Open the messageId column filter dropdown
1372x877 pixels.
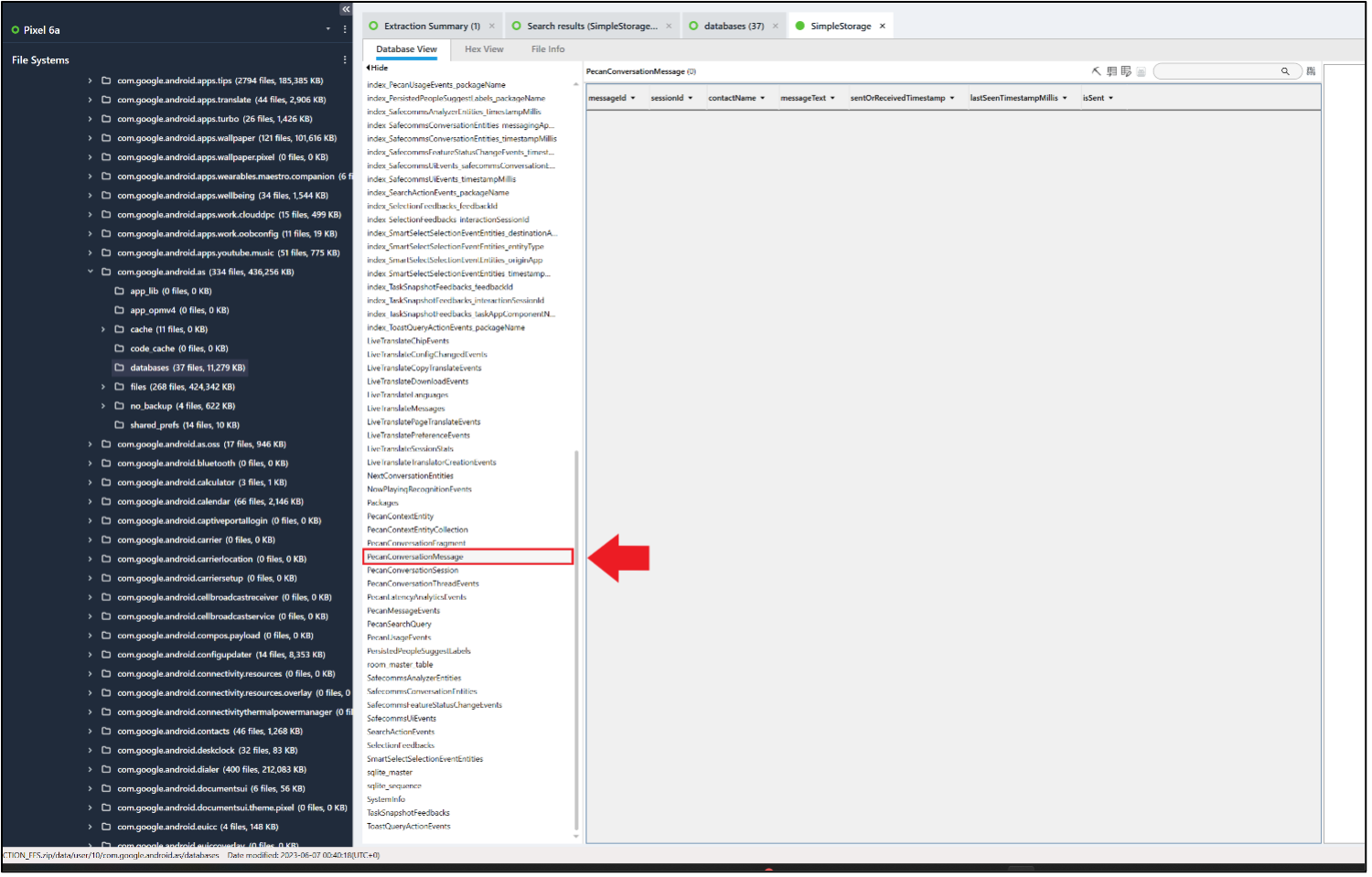633,98
